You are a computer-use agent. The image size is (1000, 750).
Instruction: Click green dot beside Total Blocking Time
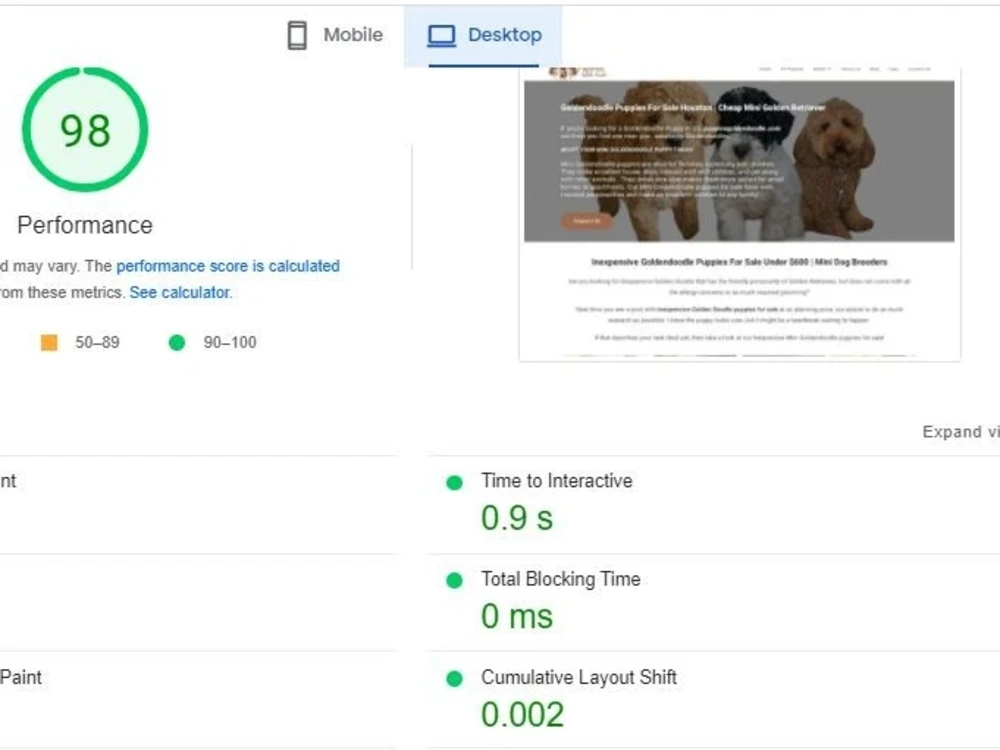click(x=454, y=580)
